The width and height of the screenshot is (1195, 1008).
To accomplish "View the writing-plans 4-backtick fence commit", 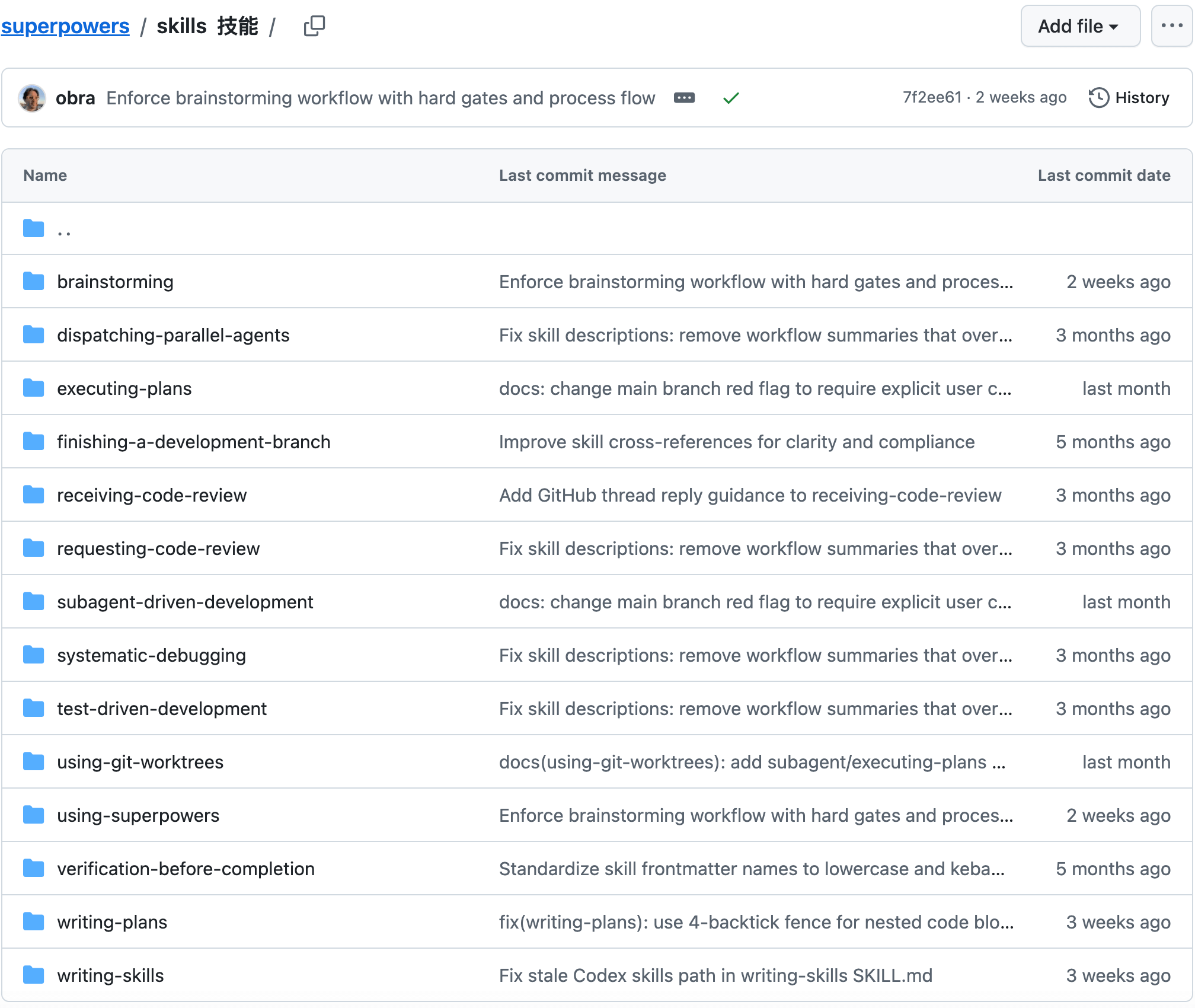I will pyautogui.click(x=756, y=922).
